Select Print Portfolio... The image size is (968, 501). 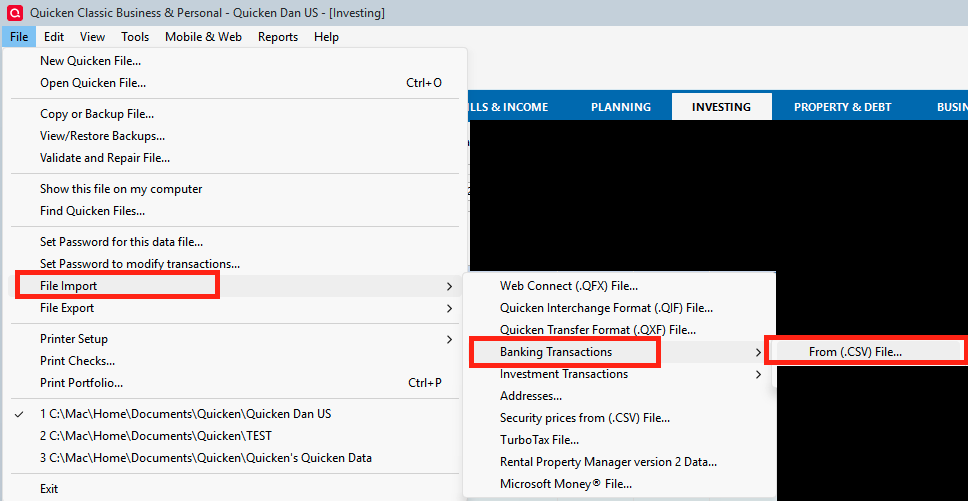[x=235, y=383]
